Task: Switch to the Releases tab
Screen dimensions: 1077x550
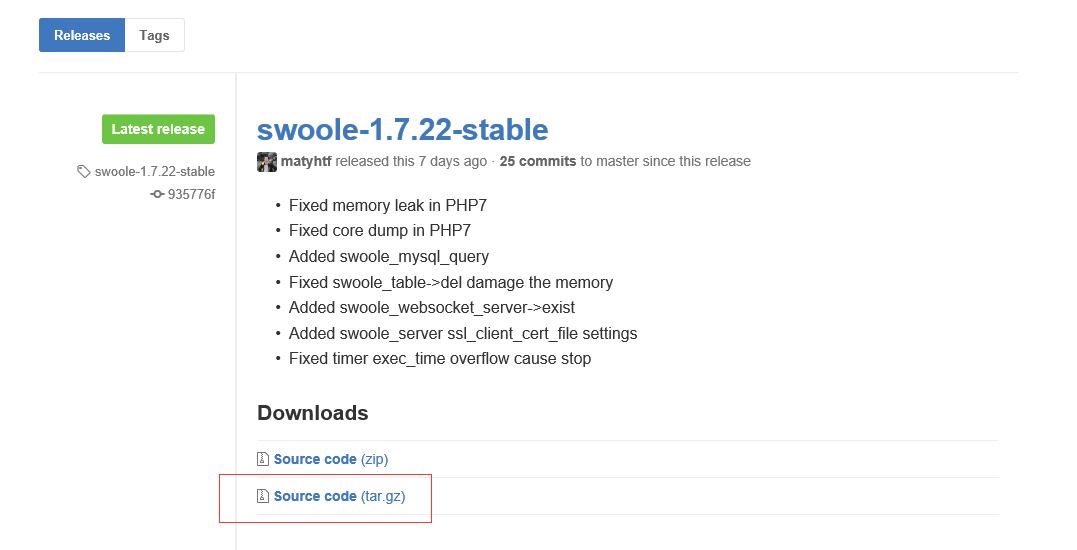Action: point(82,35)
